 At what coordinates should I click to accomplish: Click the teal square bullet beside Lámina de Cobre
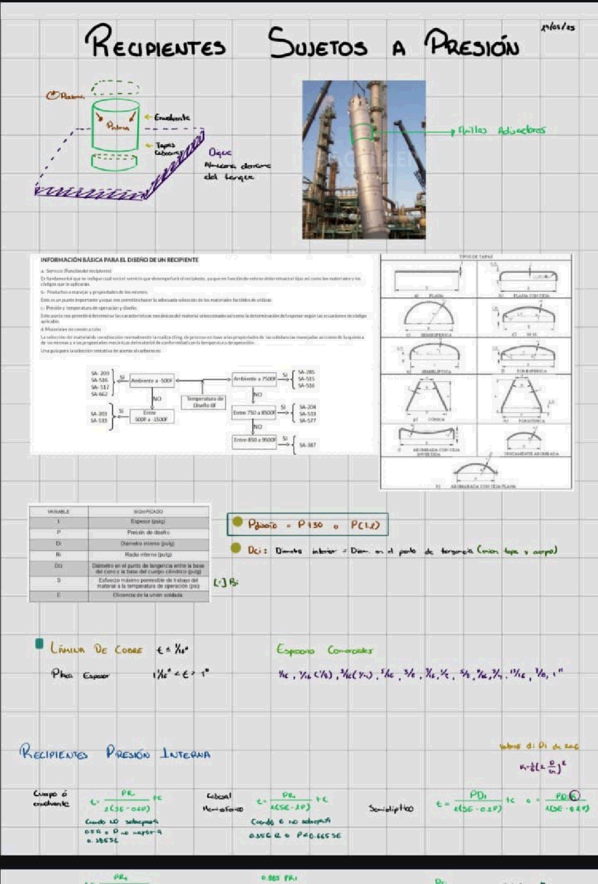[39, 644]
